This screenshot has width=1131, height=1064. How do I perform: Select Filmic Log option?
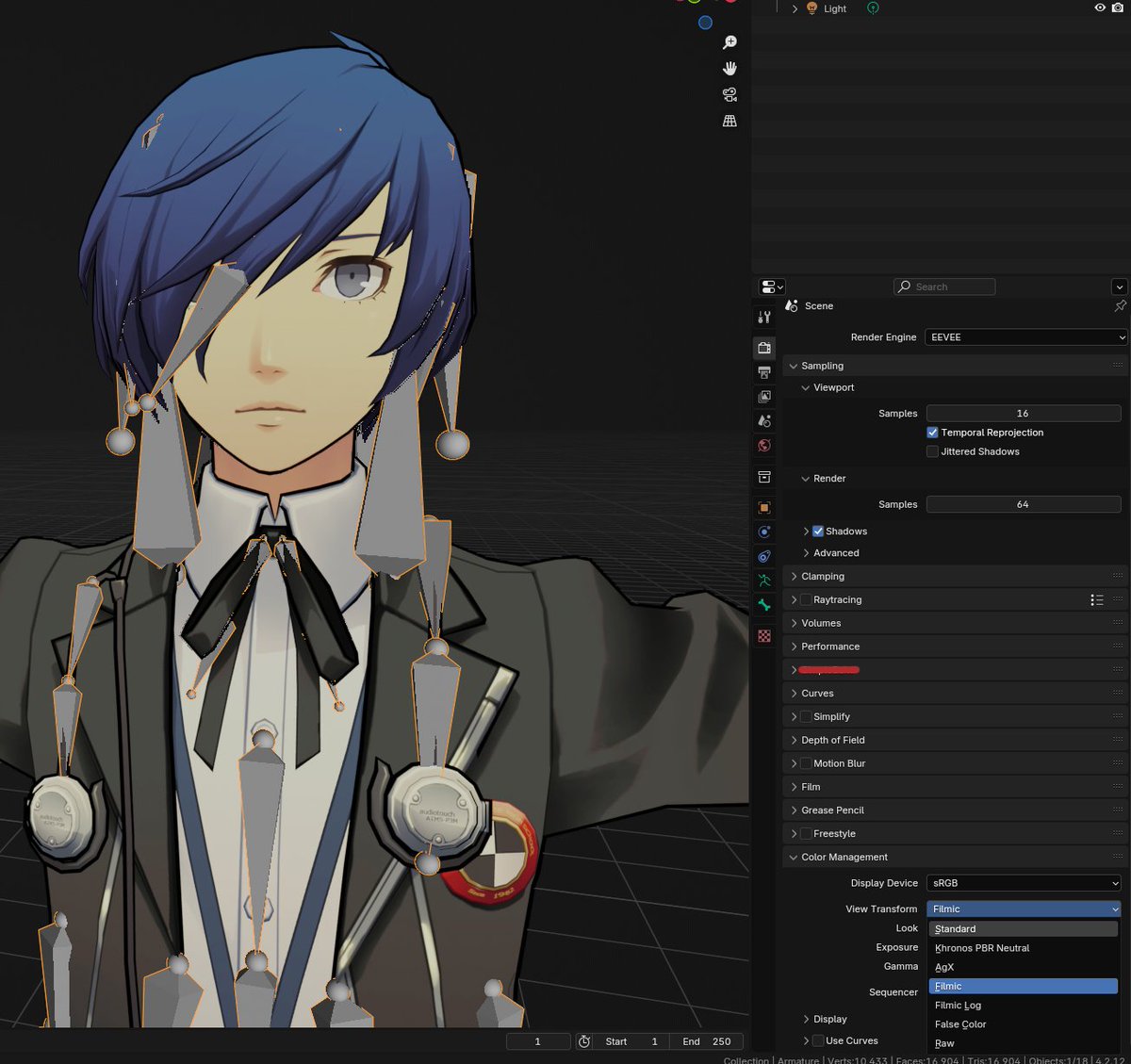pos(1024,1006)
